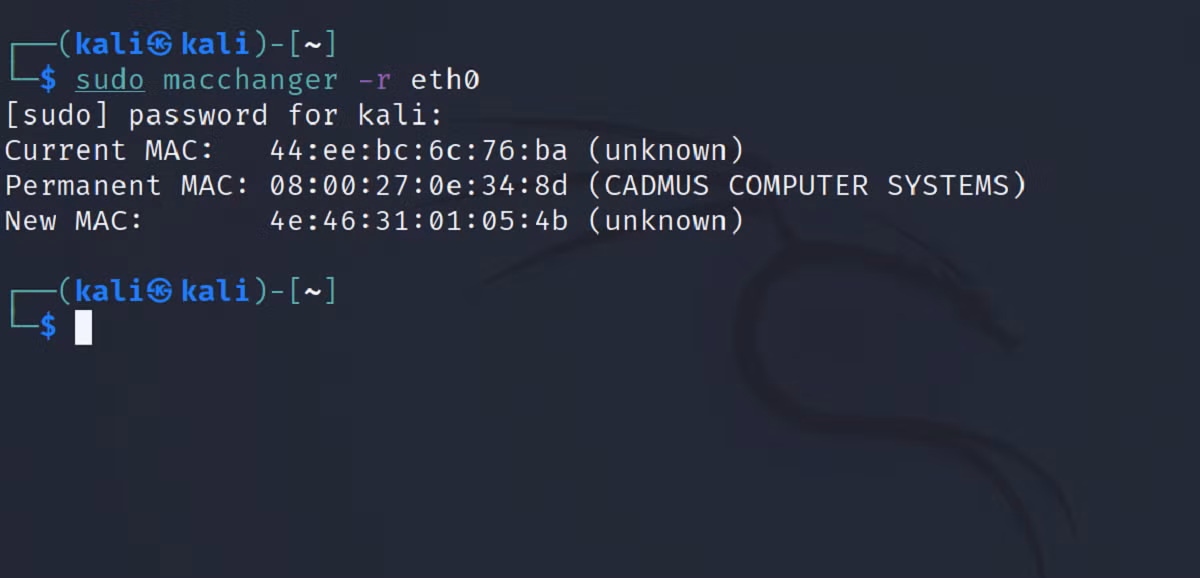The width and height of the screenshot is (1200, 578).
Task: Click the -r flag in the command
Action: pyautogui.click(x=375, y=80)
